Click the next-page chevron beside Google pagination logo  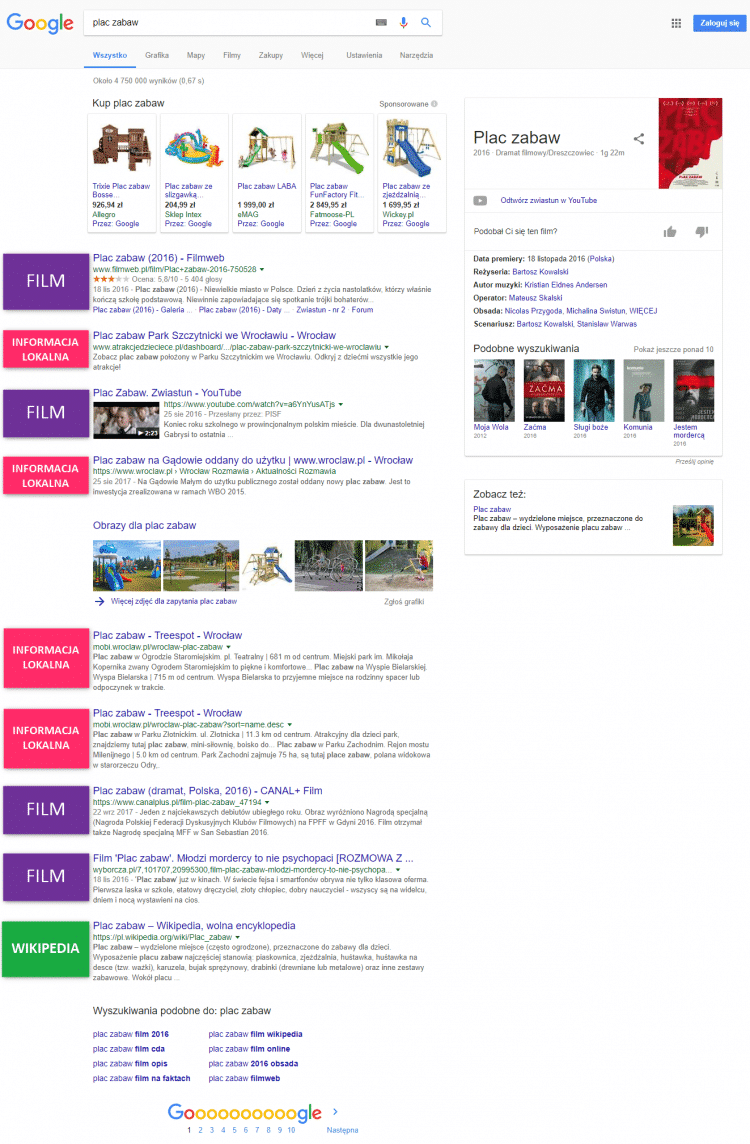335,1112
